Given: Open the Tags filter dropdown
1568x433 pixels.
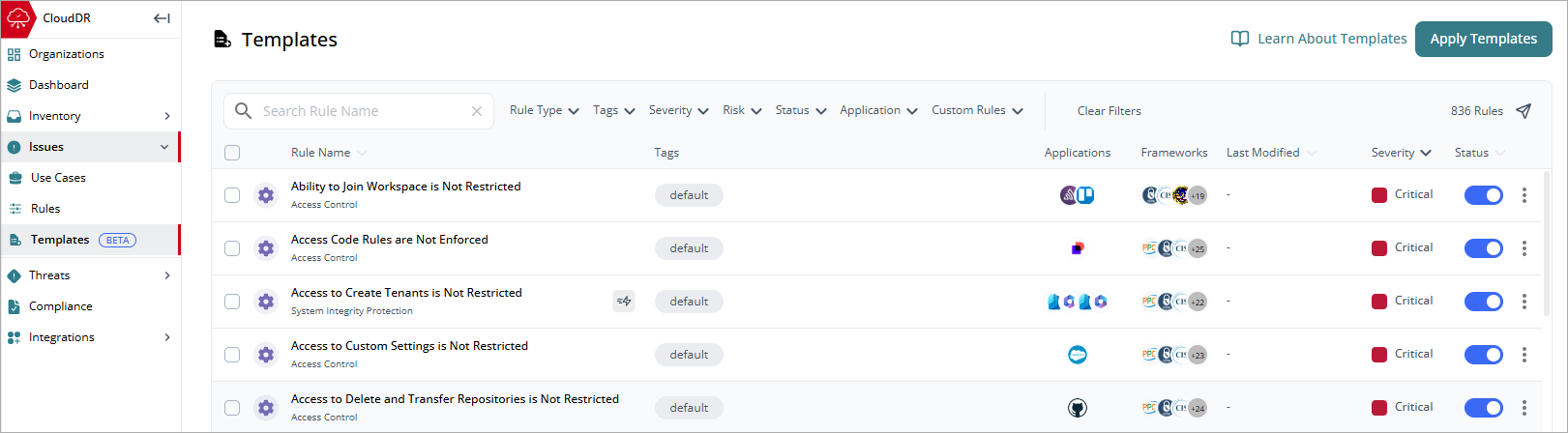Looking at the screenshot, I should [x=614, y=110].
